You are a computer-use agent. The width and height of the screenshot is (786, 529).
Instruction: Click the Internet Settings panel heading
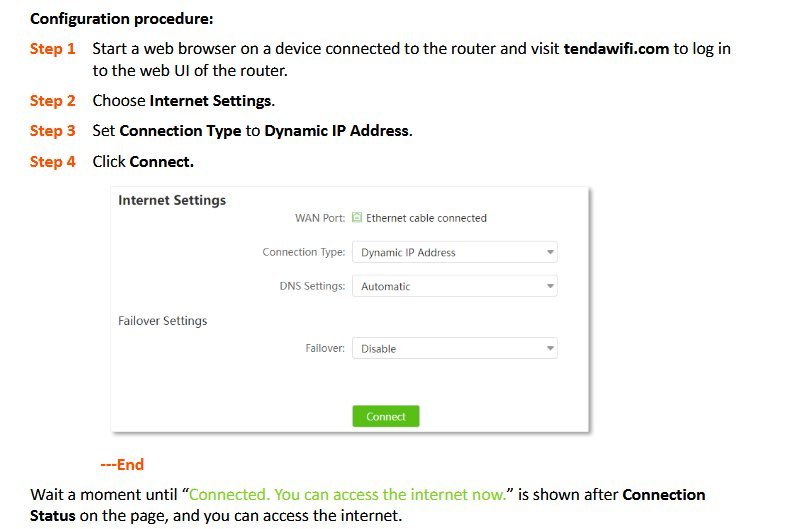172,200
